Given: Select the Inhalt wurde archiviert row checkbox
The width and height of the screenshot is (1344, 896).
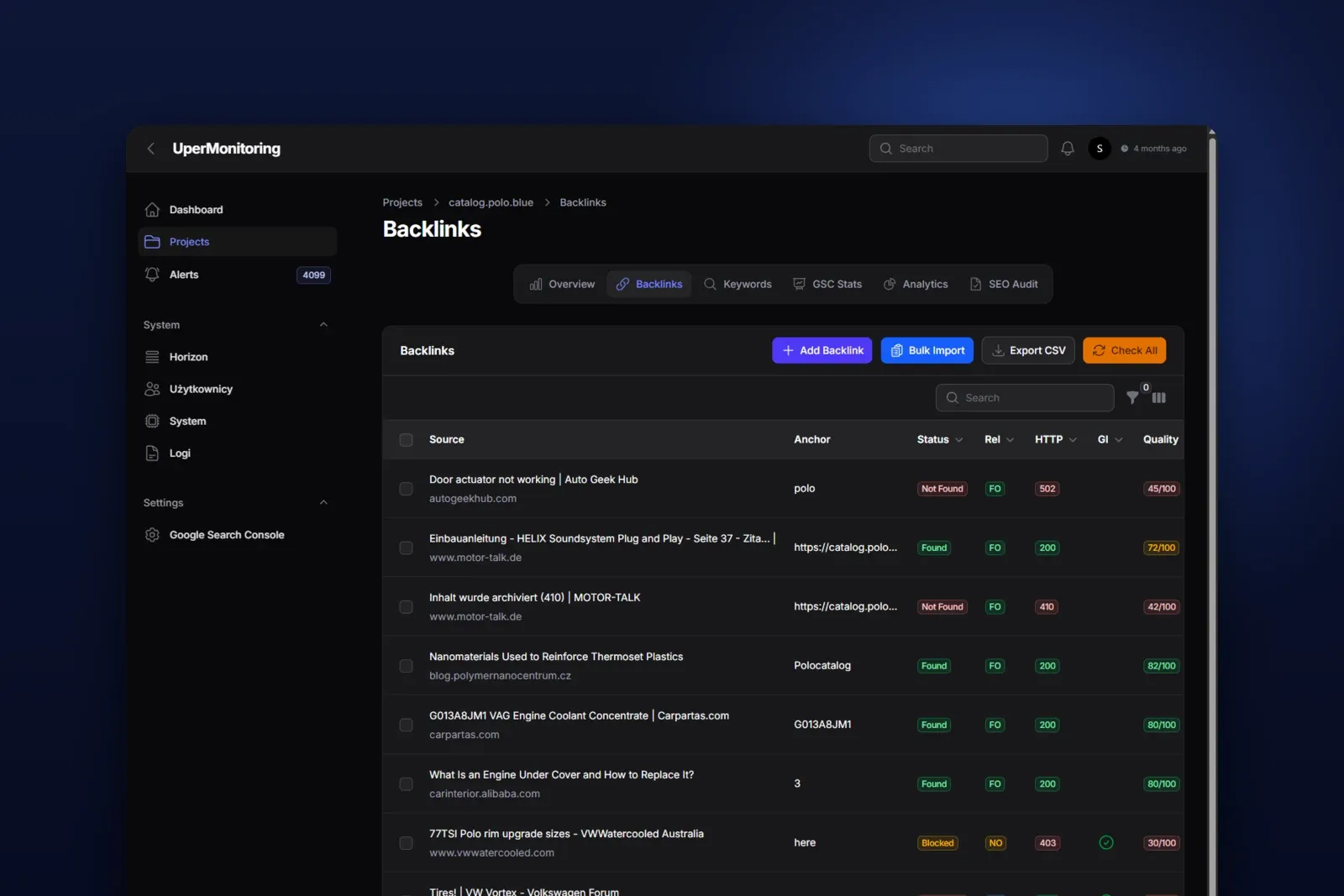Looking at the screenshot, I should [406, 607].
